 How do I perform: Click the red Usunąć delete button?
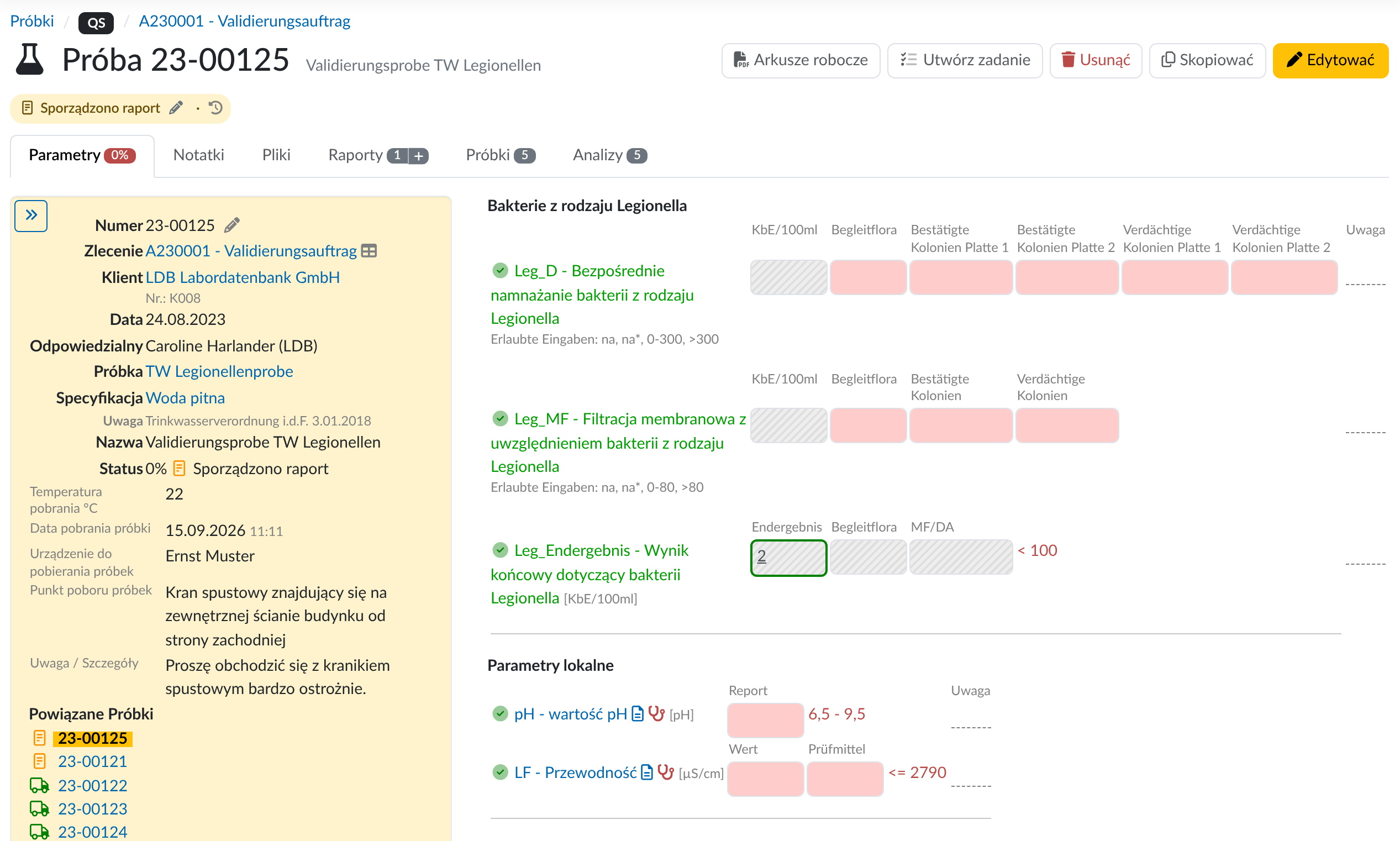coord(1096,60)
